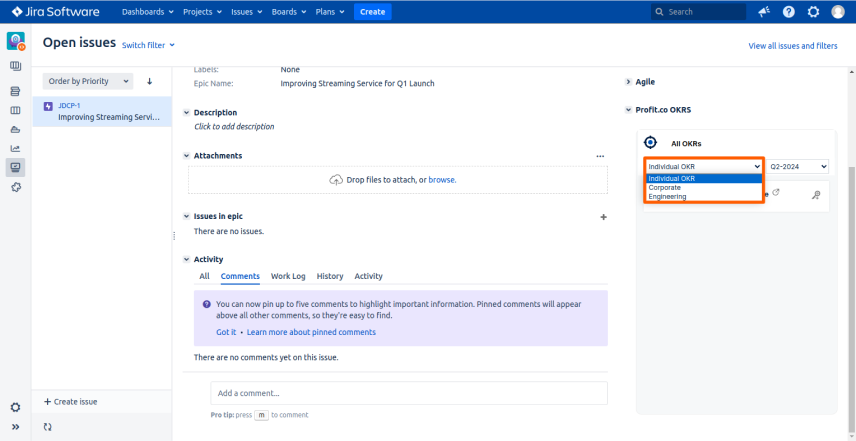Click the Jira Software logo
Viewport: 856px width, 441px height.
point(56,11)
